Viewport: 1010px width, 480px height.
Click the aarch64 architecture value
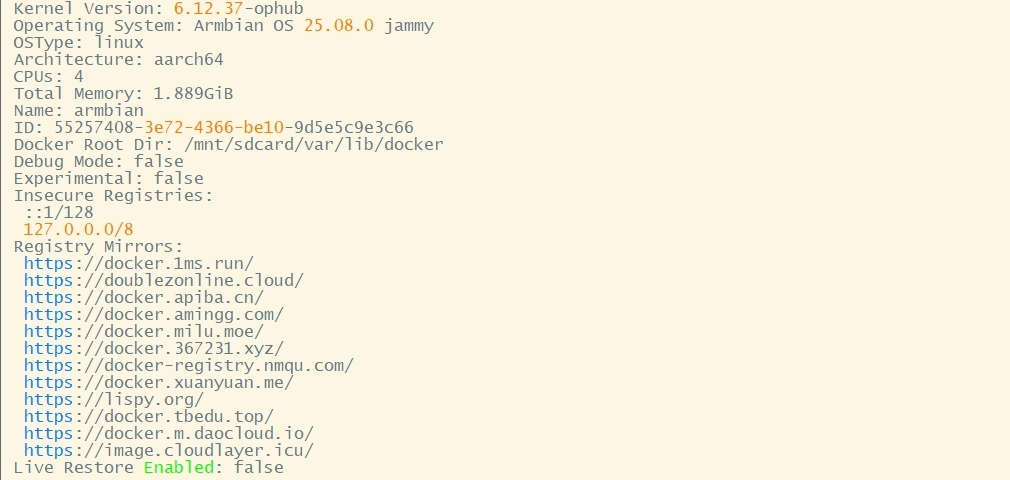(188, 59)
